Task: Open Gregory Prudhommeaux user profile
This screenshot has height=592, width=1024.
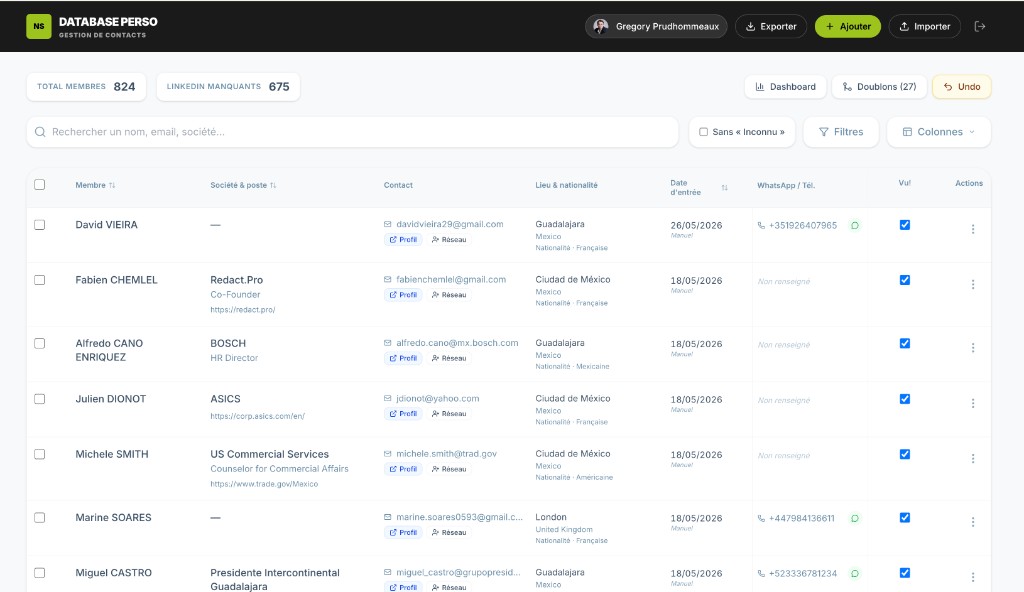Action: [656, 26]
